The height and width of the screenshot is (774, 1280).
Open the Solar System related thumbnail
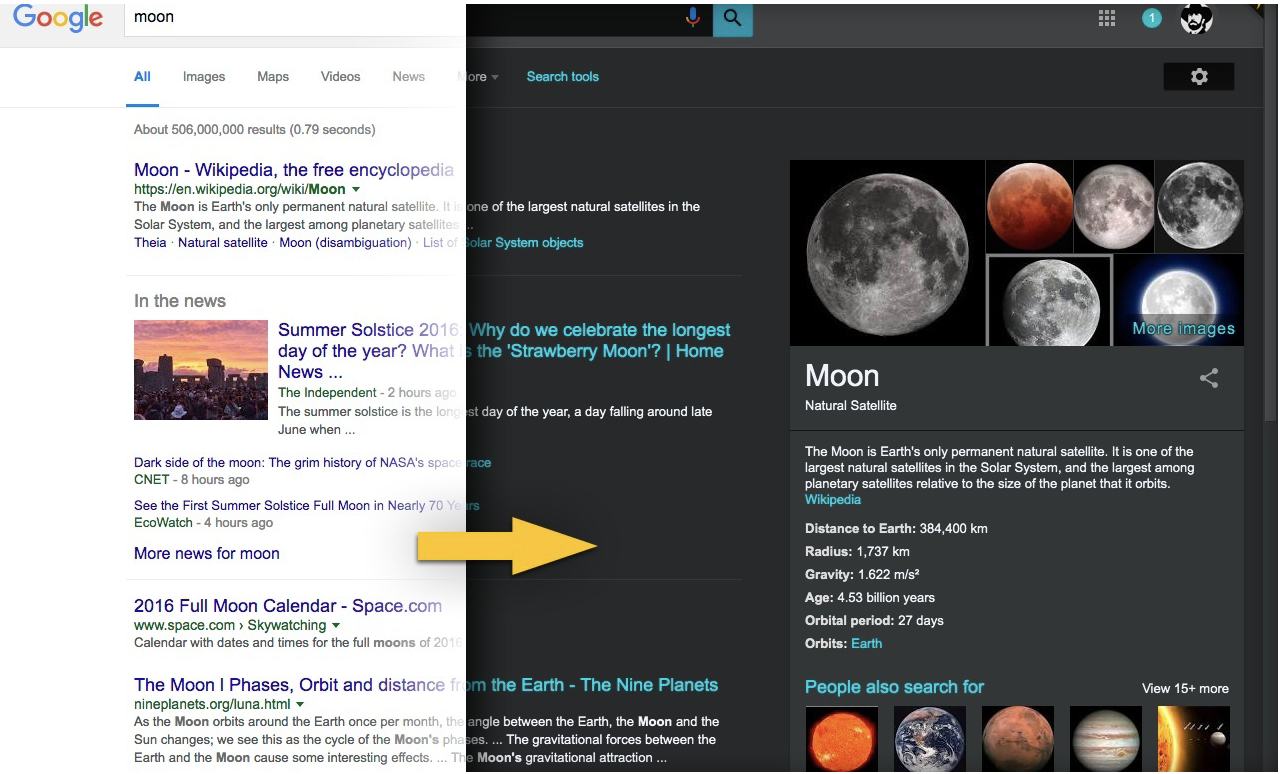tap(1194, 739)
